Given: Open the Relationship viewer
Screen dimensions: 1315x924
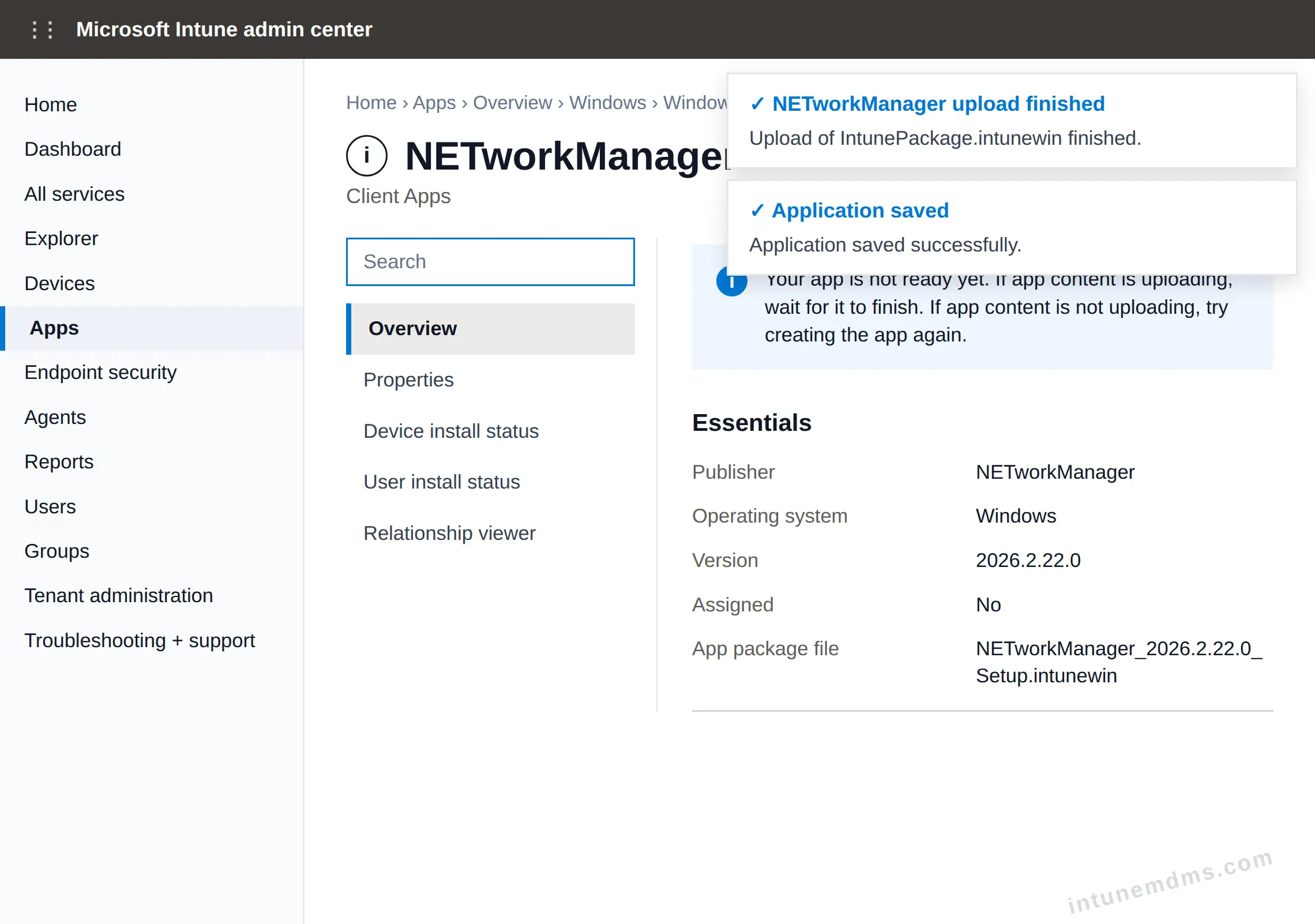Looking at the screenshot, I should pyautogui.click(x=490, y=533).
